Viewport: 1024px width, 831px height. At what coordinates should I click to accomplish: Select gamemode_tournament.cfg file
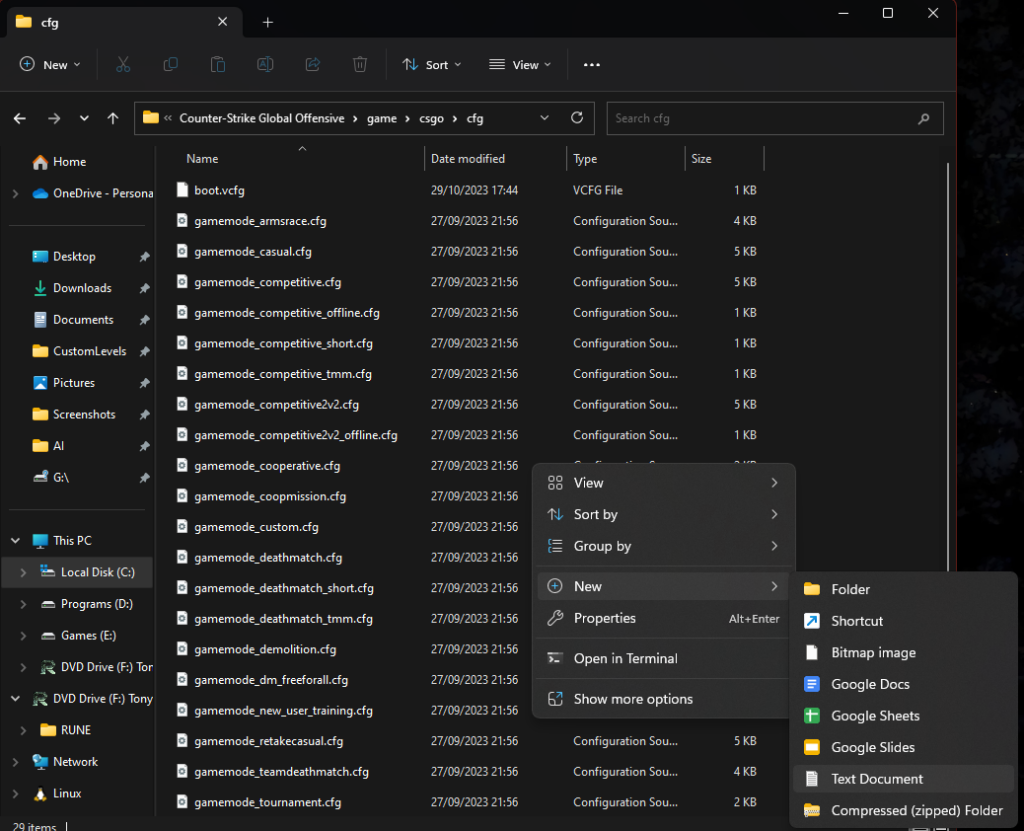[267, 802]
